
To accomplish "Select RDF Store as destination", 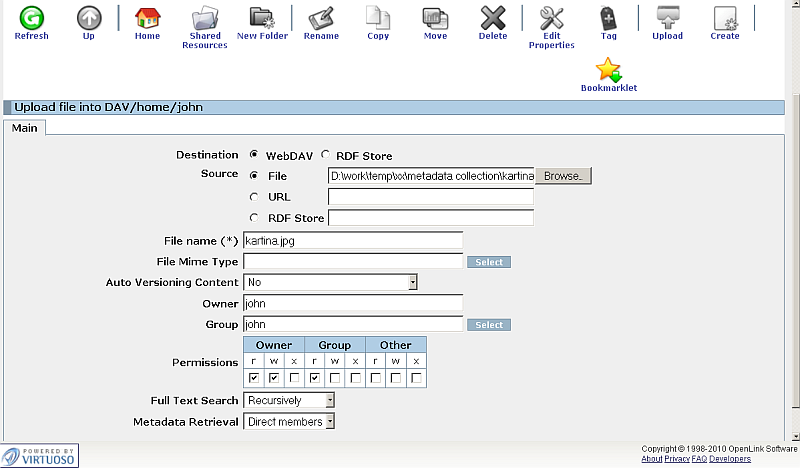I will tap(326, 155).
